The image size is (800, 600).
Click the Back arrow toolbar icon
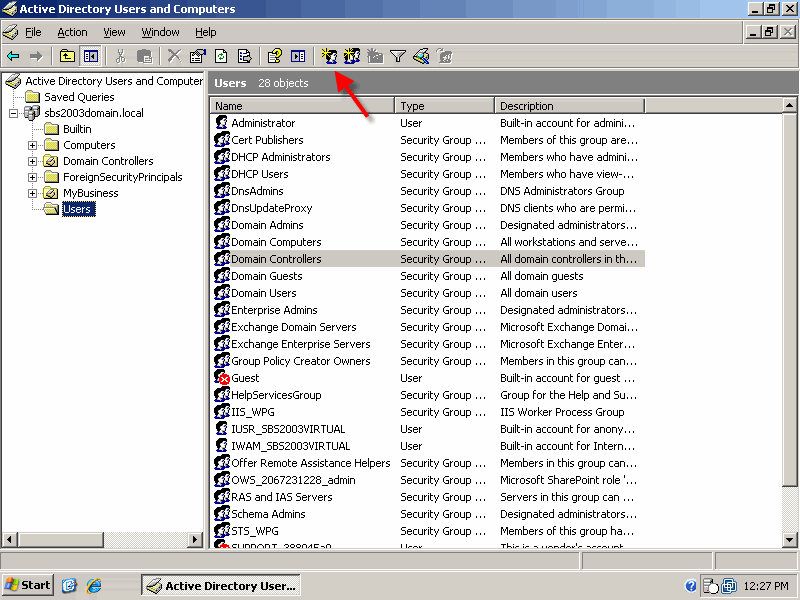click(x=13, y=56)
